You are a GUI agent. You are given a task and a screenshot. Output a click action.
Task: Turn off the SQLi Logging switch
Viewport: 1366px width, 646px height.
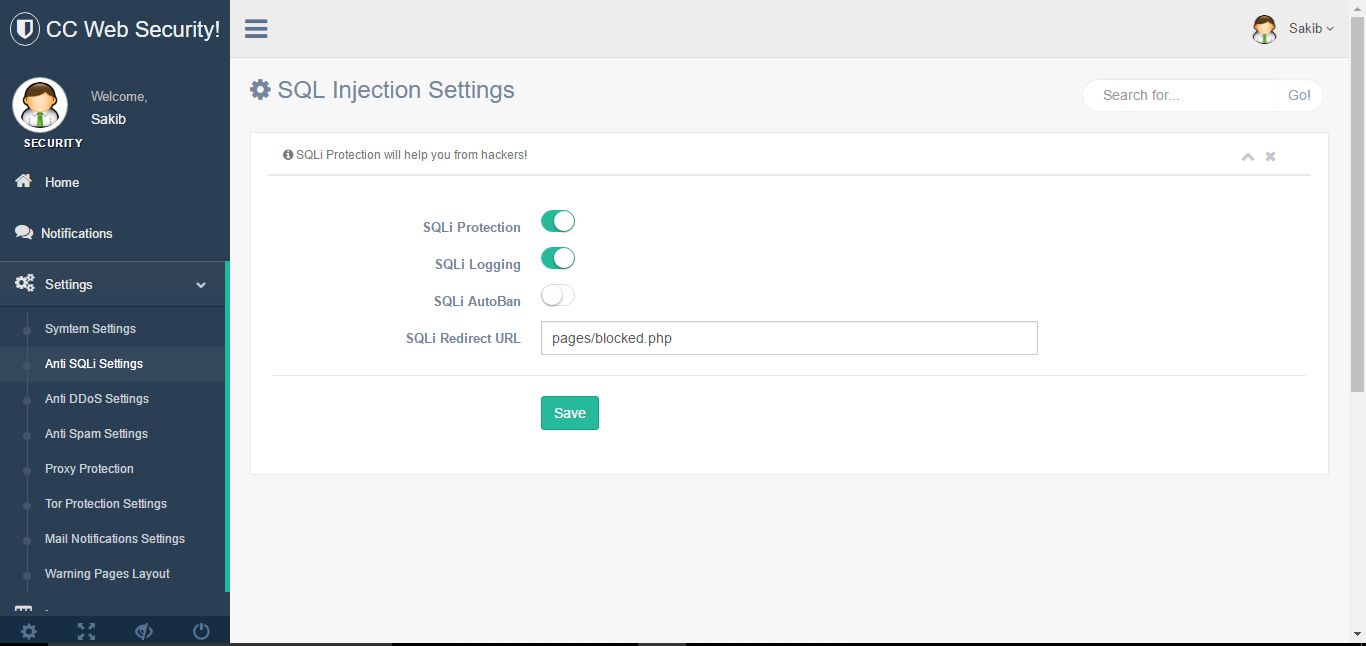(558, 259)
